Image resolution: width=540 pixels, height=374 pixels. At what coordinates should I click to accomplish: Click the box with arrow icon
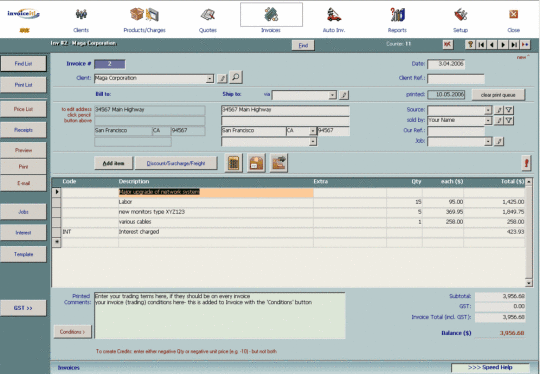coord(279,163)
